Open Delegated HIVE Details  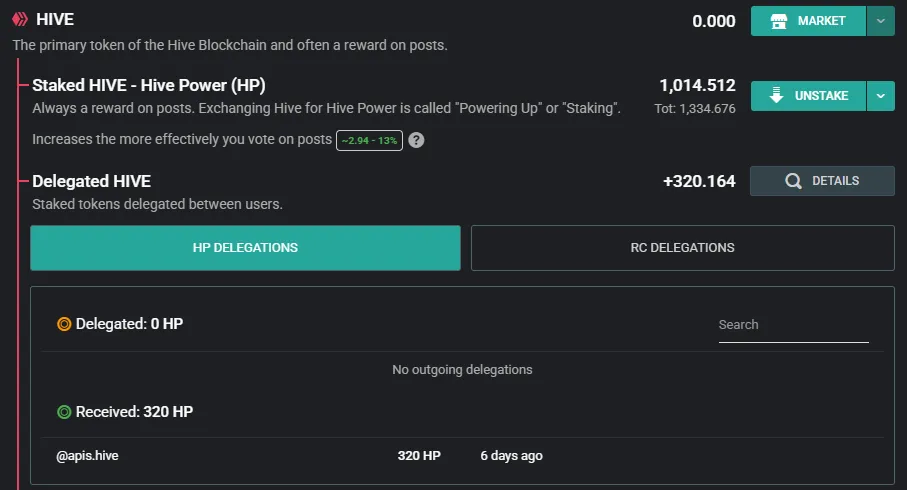[x=822, y=181]
